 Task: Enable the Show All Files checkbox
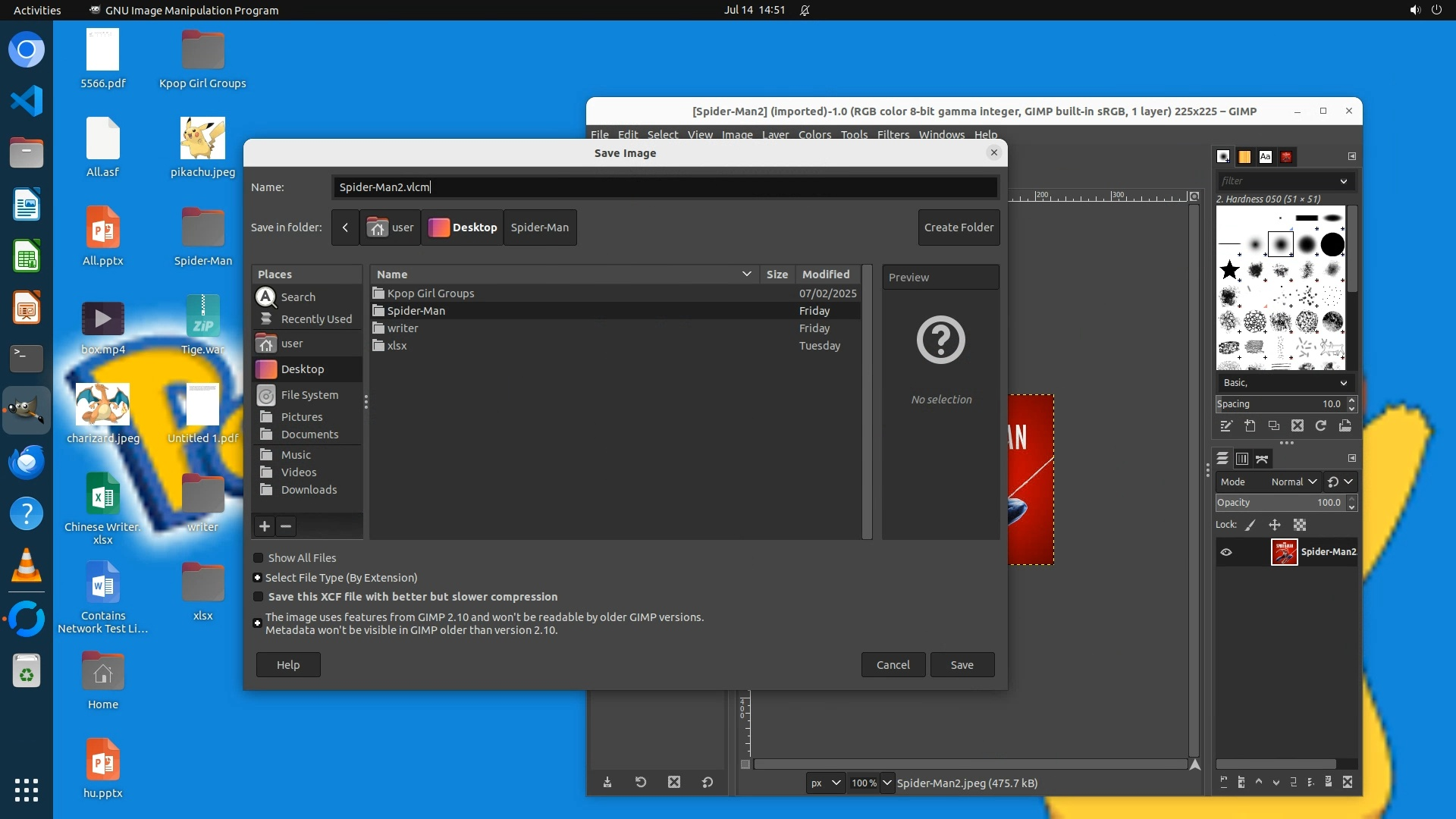(x=259, y=558)
